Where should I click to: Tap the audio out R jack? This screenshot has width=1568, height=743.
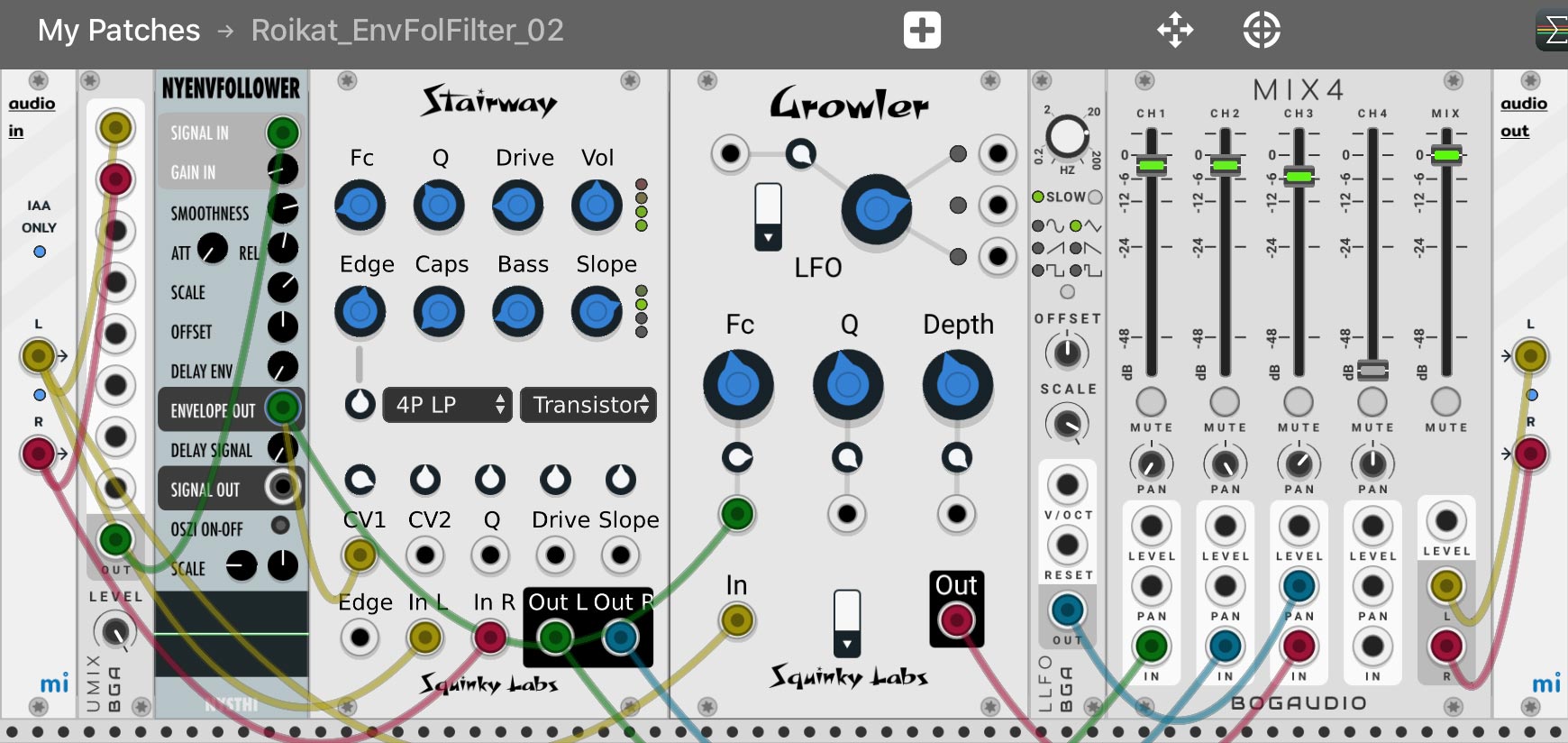click(x=1530, y=453)
